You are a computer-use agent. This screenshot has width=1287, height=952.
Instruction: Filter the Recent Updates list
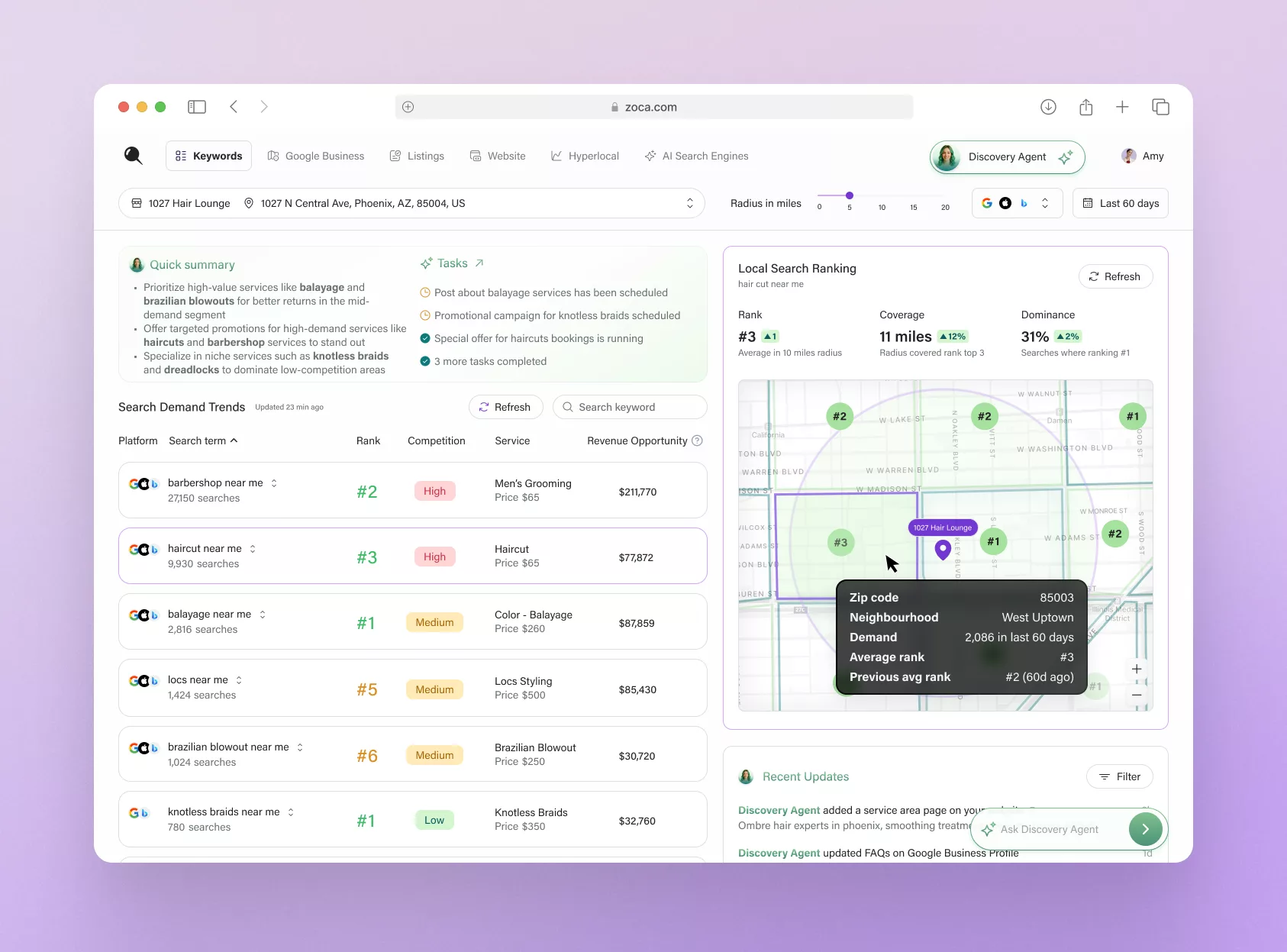[1120, 776]
